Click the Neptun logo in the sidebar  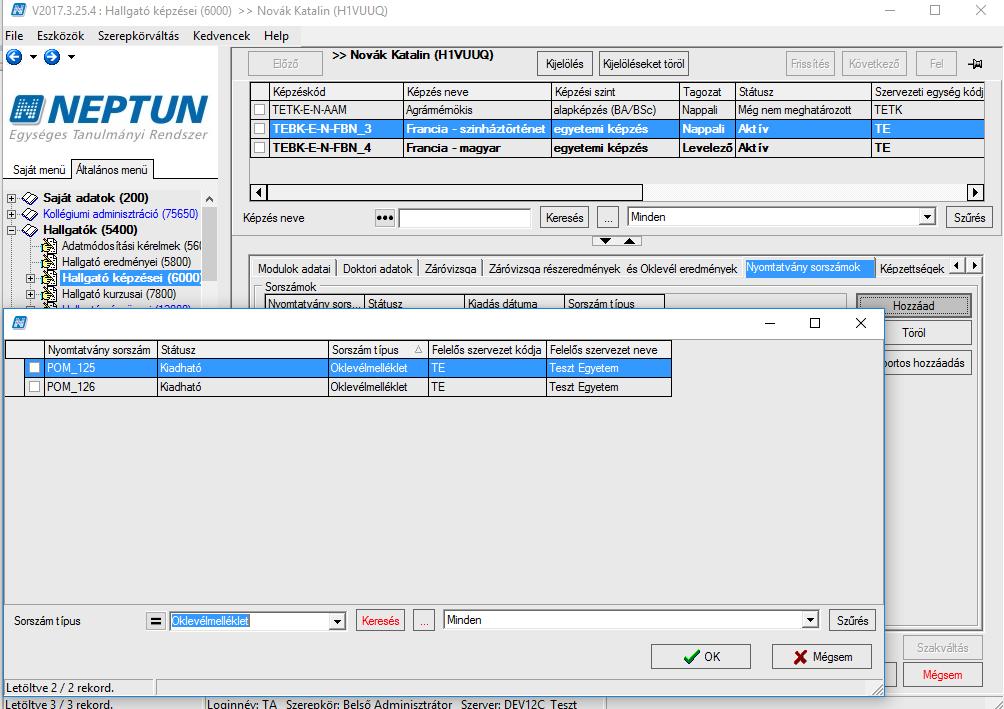[x=109, y=117]
